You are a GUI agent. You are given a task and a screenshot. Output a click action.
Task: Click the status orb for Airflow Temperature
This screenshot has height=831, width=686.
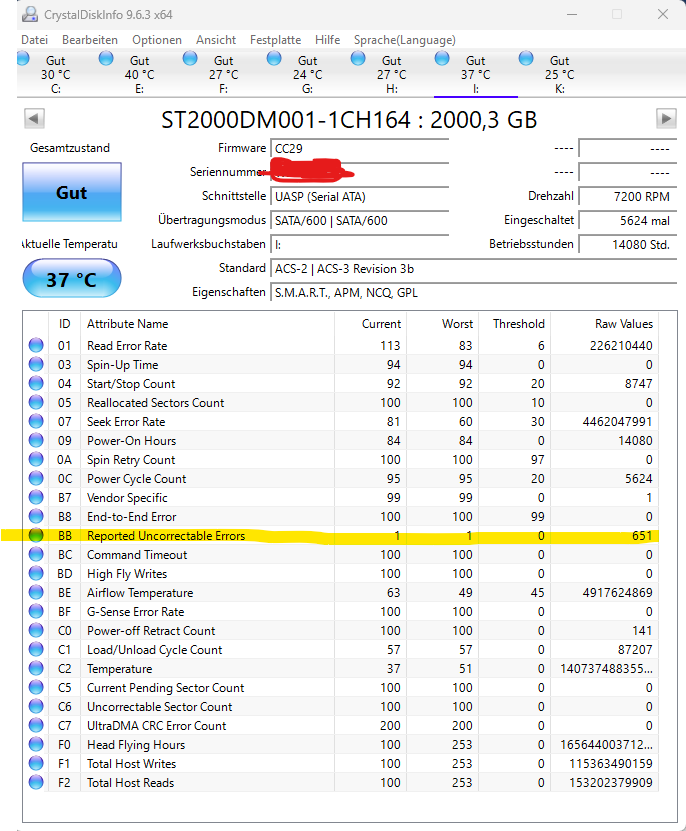tap(36, 593)
